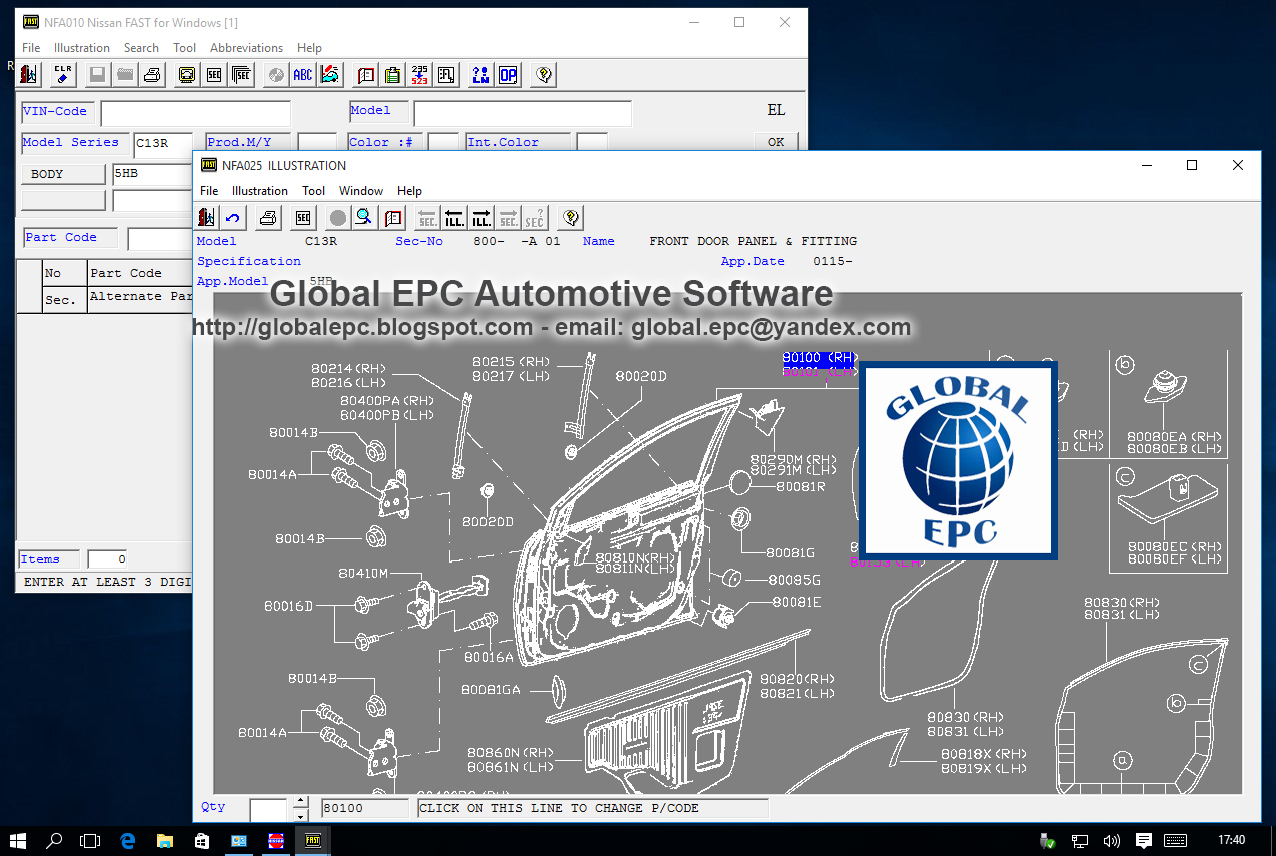The width and height of the screenshot is (1276, 856).
Task: Click the VIN-Code input field
Action: (195, 113)
